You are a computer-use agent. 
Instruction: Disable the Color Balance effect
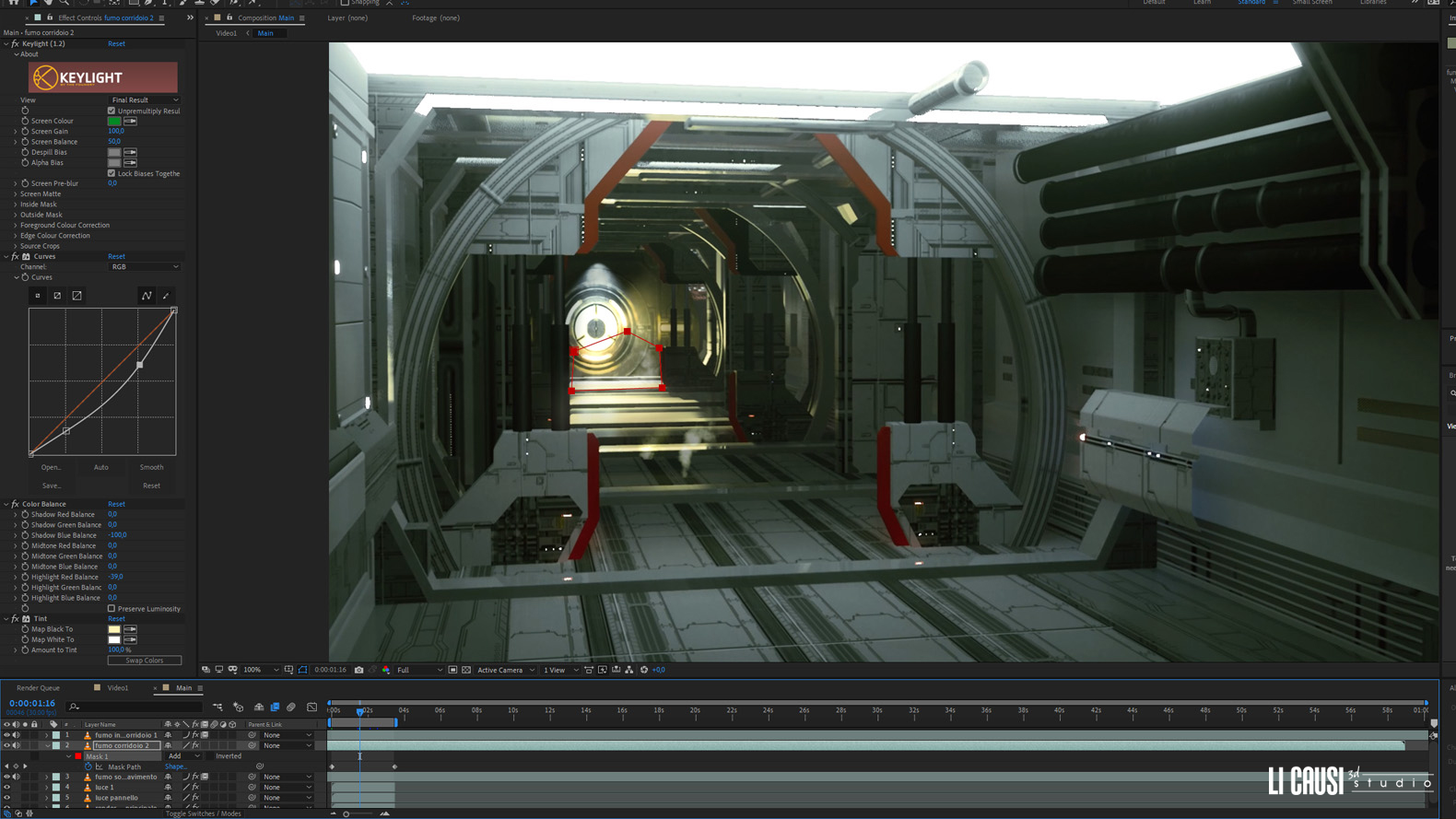click(15, 504)
